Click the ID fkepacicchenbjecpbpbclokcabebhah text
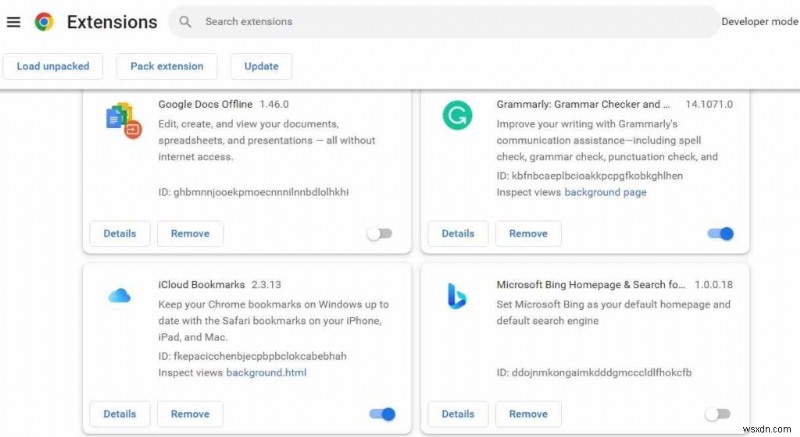Screen dimensions: 800x437 click(253, 356)
